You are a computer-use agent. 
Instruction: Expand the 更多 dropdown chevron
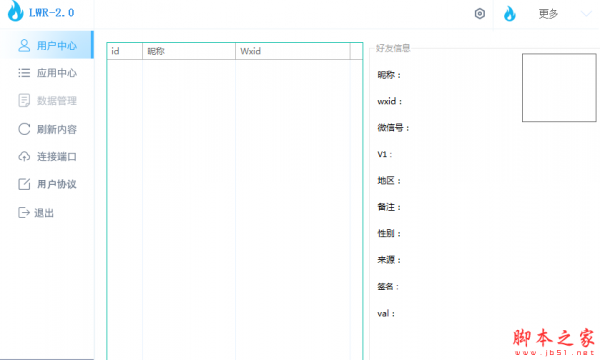tap(586, 14)
